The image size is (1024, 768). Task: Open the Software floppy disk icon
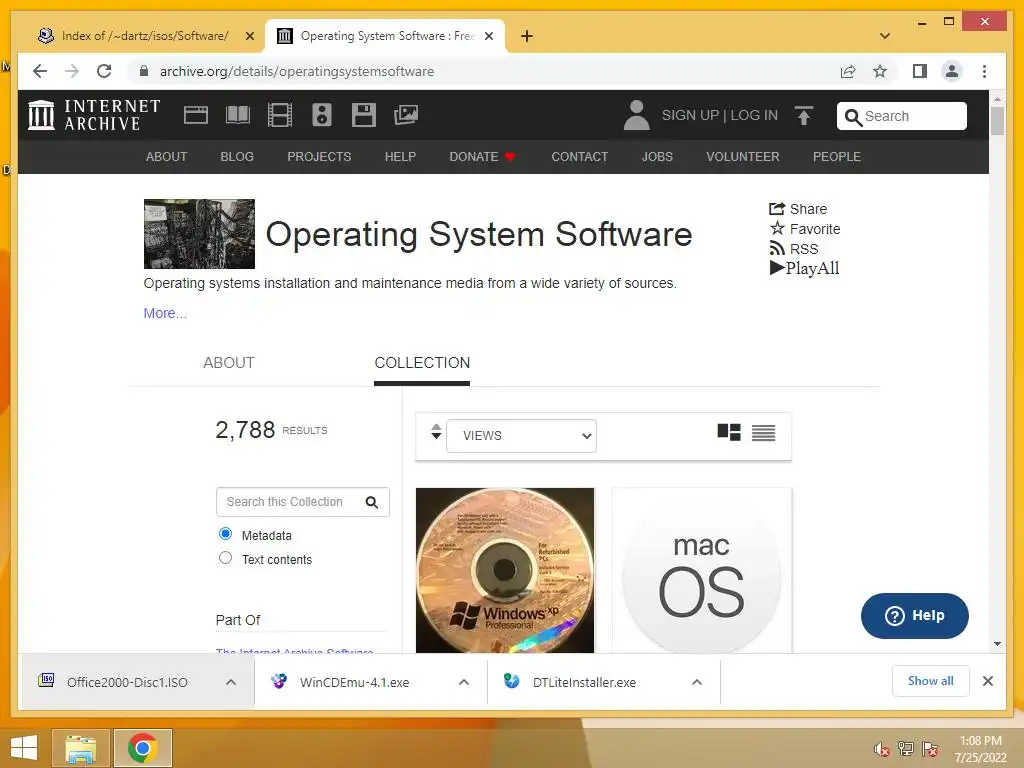[364, 115]
